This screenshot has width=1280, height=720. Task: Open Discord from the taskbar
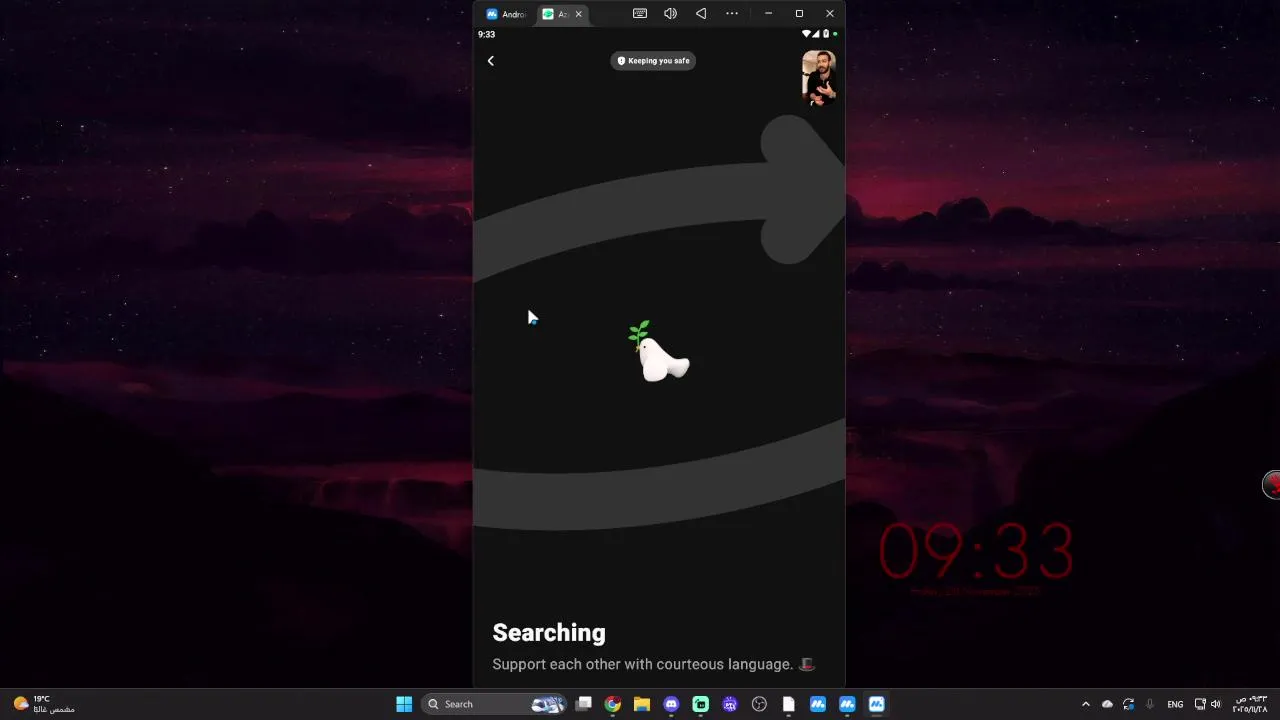[671, 704]
